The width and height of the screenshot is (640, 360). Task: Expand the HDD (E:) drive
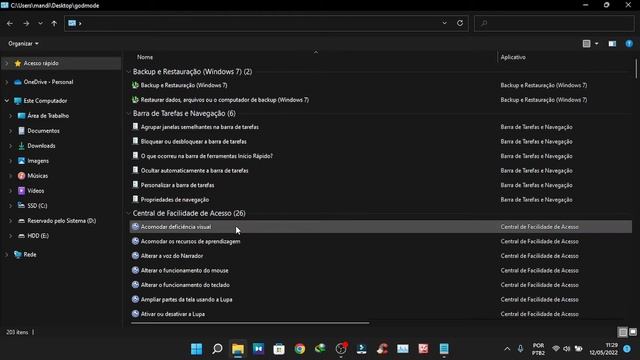pyautogui.click(x=11, y=236)
